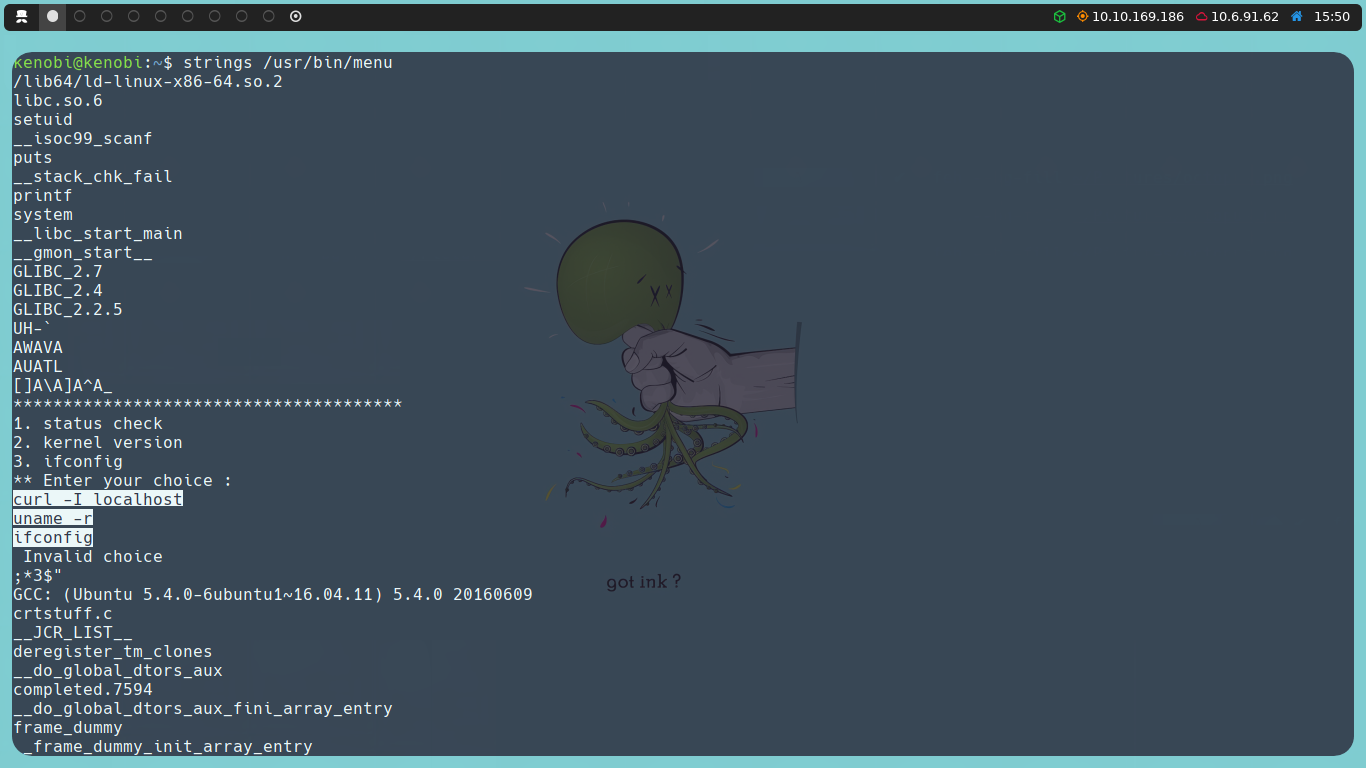Click the '3. ifconfig' menu line
1366x768 pixels.
click(x=68, y=462)
